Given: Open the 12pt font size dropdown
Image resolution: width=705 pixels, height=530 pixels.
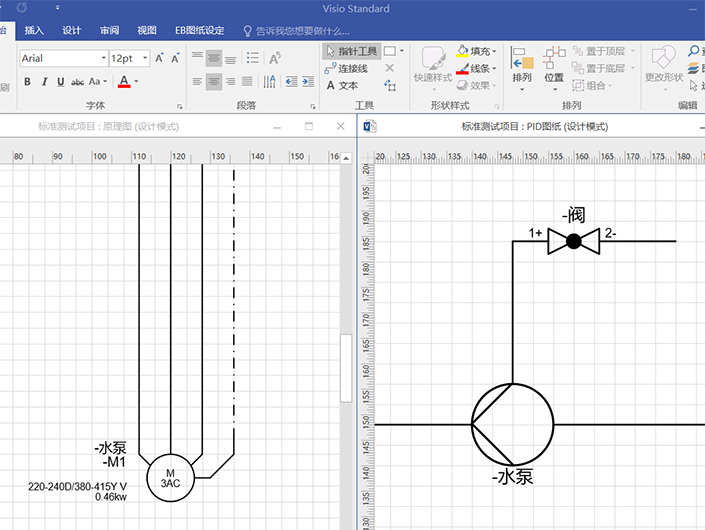Looking at the screenshot, I should tap(144, 58).
